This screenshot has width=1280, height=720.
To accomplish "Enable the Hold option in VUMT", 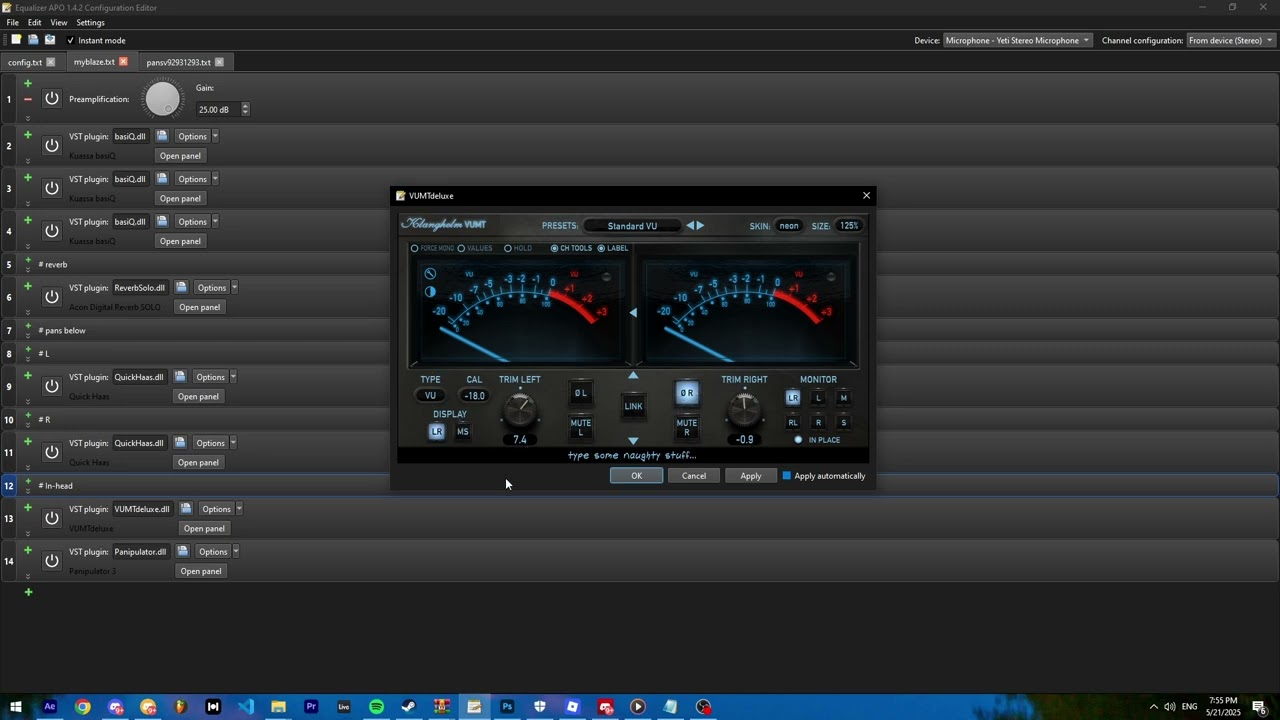I will pyautogui.click(x=518, y=248).
